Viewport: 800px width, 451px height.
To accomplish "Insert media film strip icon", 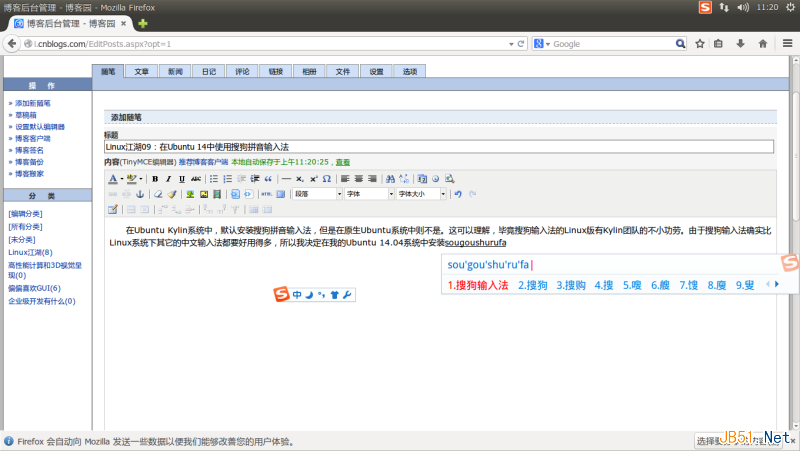I will click(x=217, y=194).
